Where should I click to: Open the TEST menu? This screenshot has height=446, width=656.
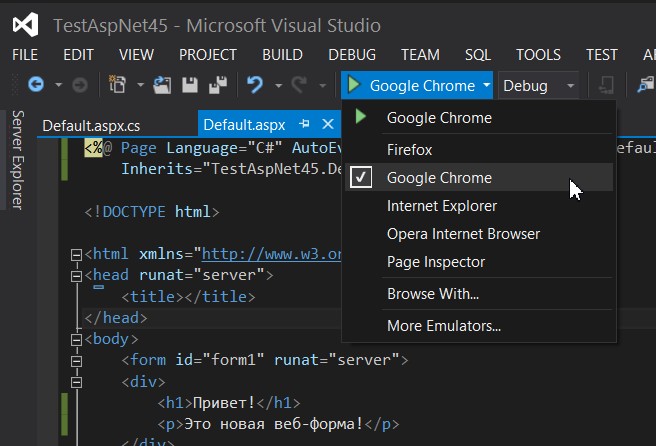point(602,55)
